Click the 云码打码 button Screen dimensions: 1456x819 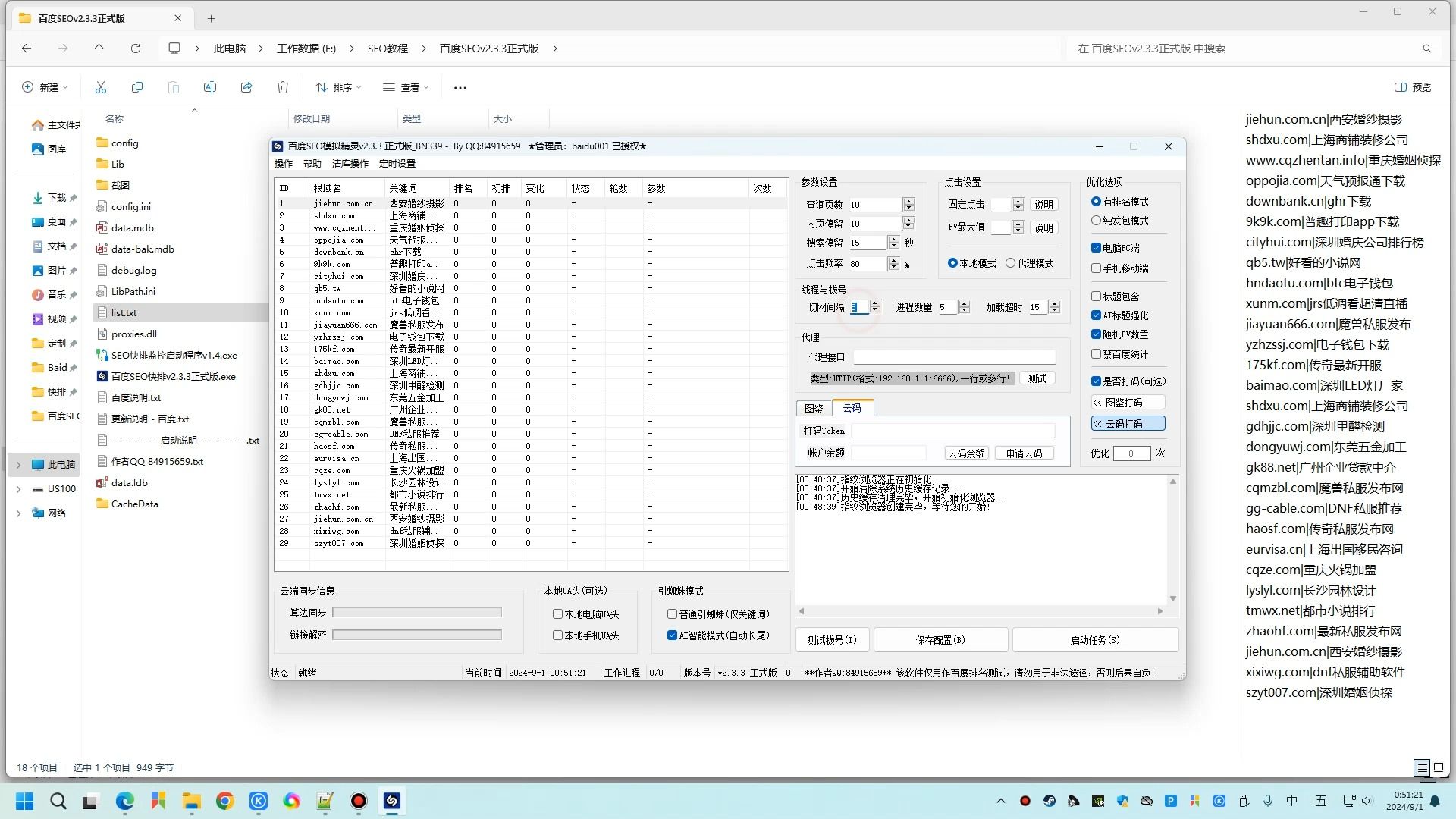pyautogui.click(x=1128, y=424)
